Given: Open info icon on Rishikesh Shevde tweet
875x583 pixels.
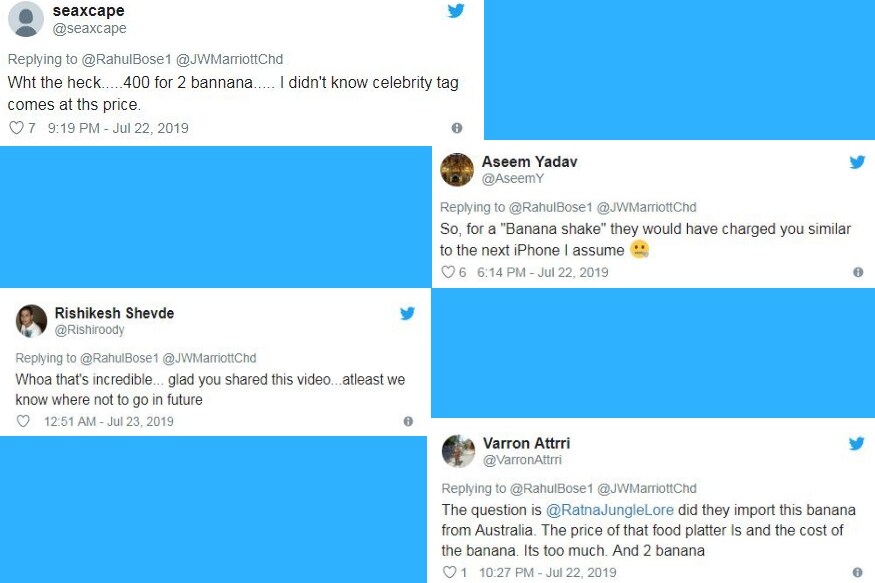Looking at the screenshot, I should pyautogui.click(x=408, y=422).
